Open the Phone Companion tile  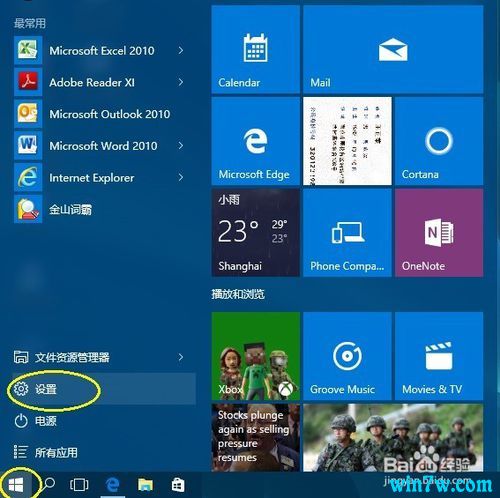[347, 233]
